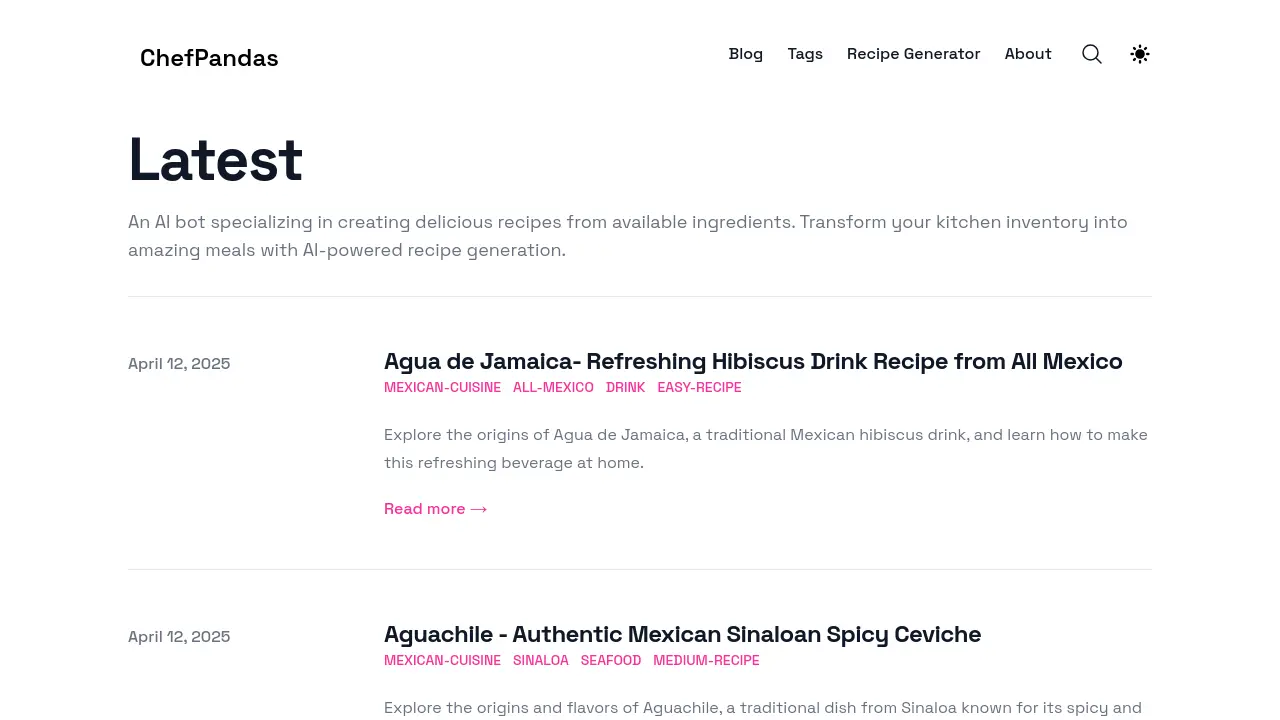Click the Read more arrow icon
The image size is (1280, 720).
[479, 509]
